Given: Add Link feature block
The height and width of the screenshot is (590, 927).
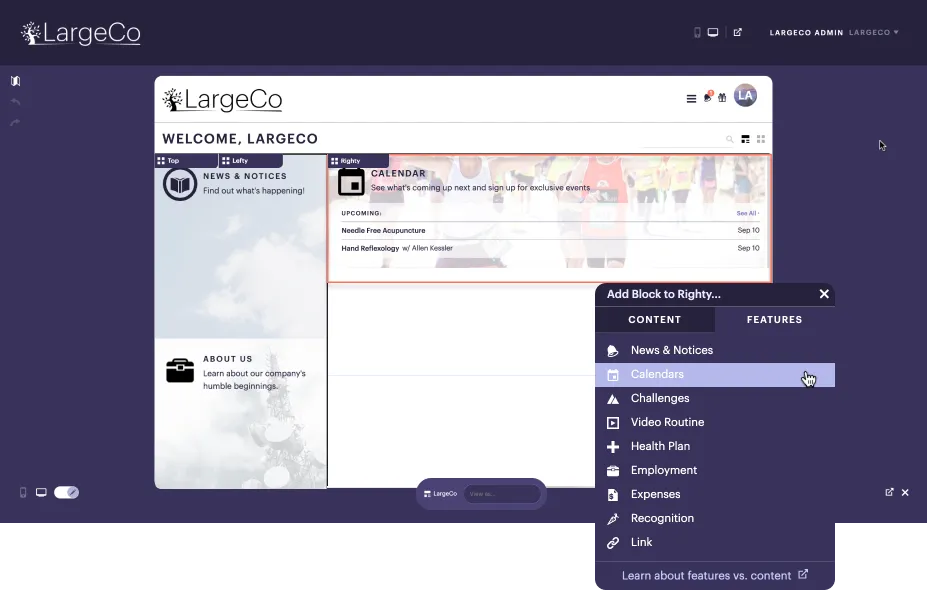Looking at the screenshot, I should 715,542.
